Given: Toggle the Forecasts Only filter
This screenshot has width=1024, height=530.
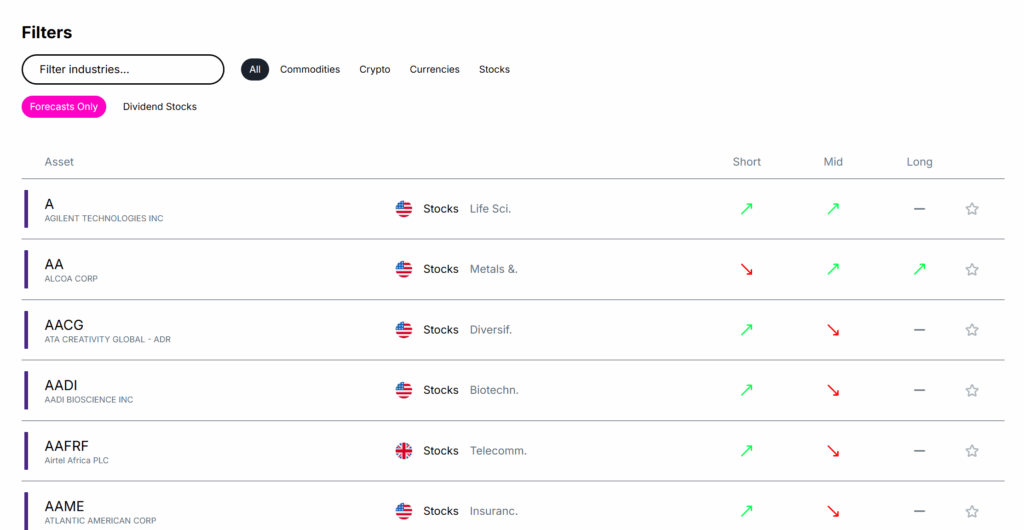Looking at the screenshot, I should (64, 107).
